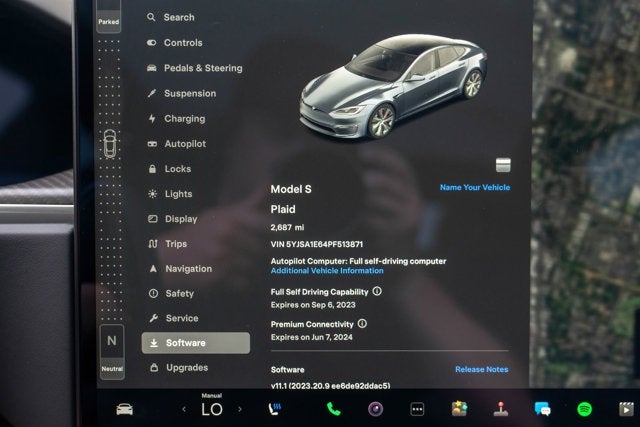The width and height of the screenshot is (640, 427).
Task: Open Pedals & Steering settings
Action: tap(195, 68)
